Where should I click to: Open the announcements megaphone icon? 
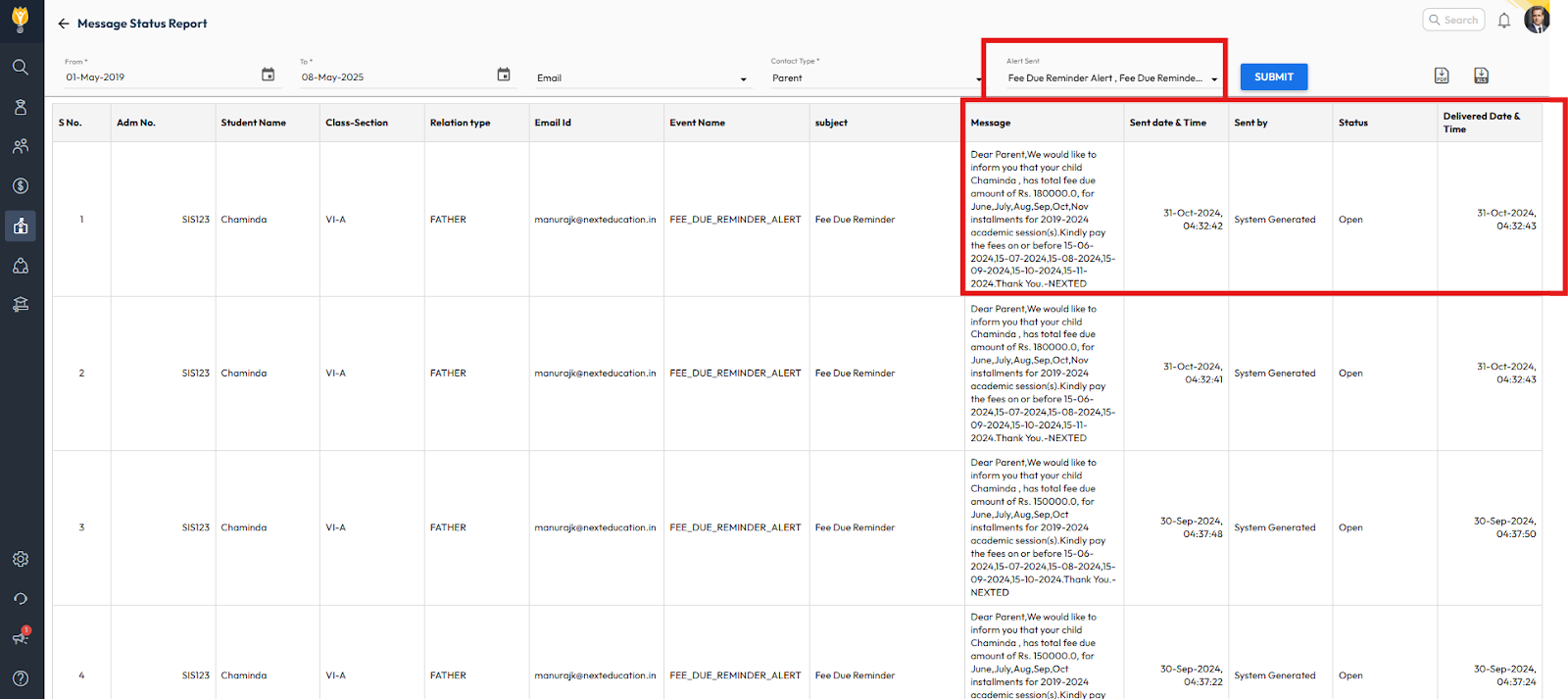(21, 638)
